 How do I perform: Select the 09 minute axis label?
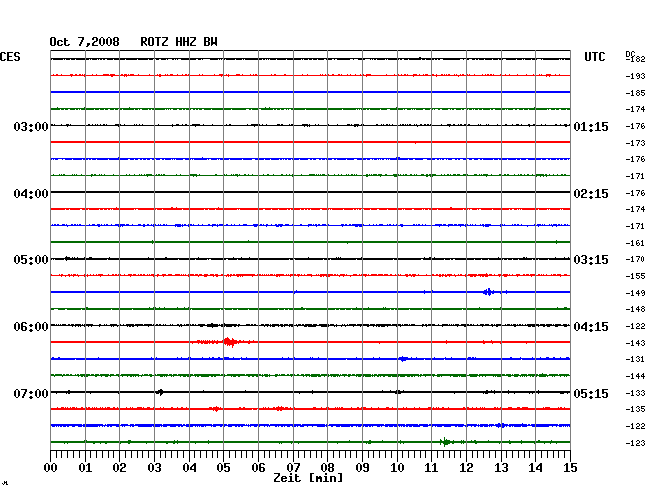click(362, 468)
